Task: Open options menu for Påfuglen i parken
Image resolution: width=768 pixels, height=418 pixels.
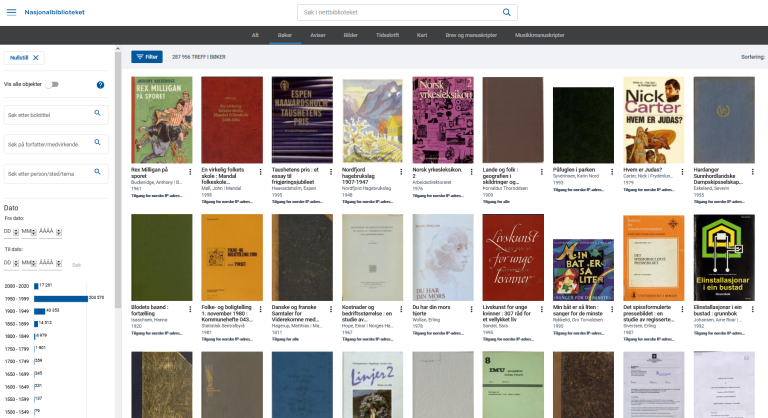Action: pos(612,172)
